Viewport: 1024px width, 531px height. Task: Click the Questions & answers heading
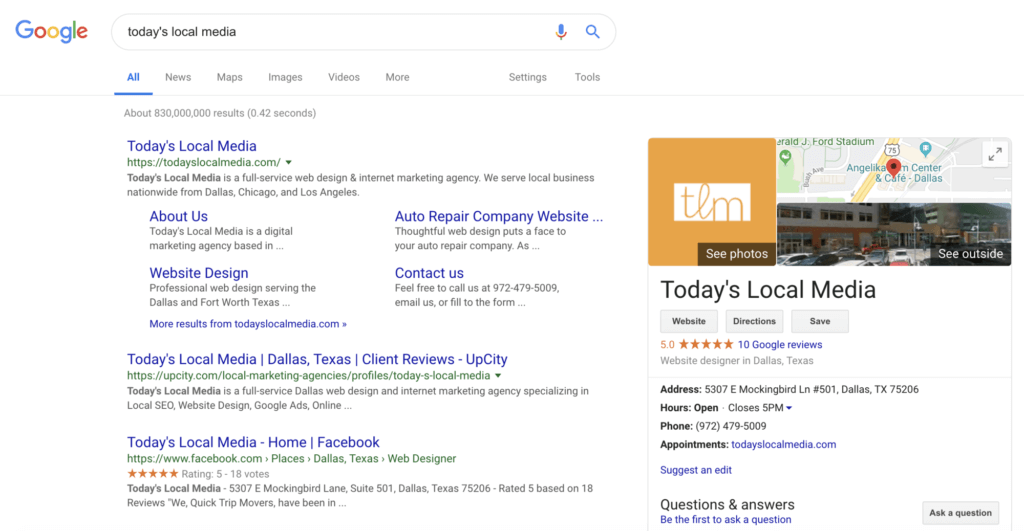[x=727, y=504]
